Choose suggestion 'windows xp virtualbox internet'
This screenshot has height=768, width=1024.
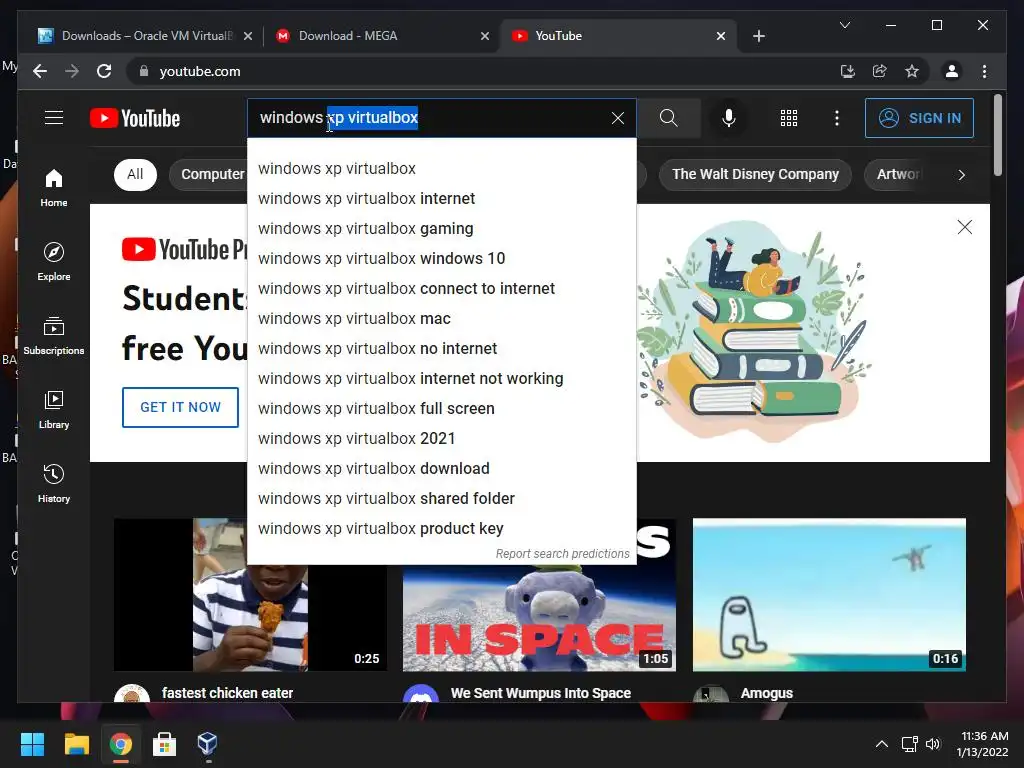[441, 199]
